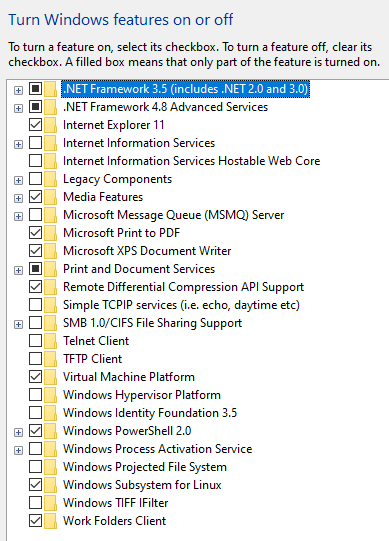Select SMB 1.0/CIFS File Sharing Support label

pyautogui.click(x=152, y=323)
